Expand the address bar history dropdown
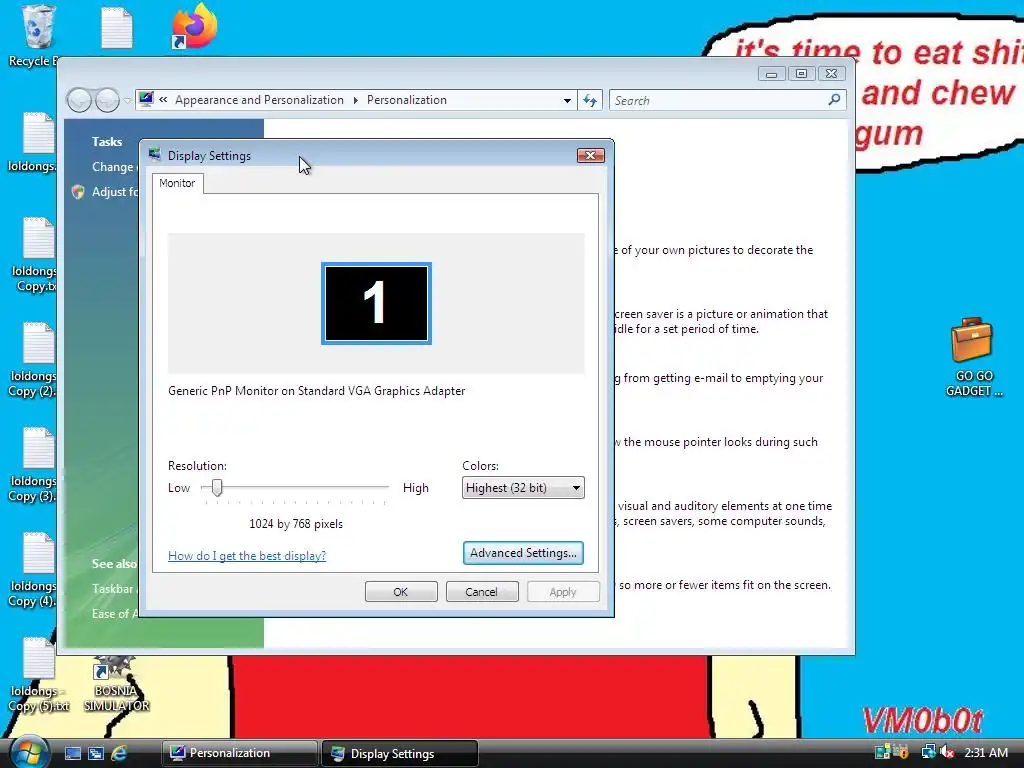1024x768 pixels. pos(567,101)
